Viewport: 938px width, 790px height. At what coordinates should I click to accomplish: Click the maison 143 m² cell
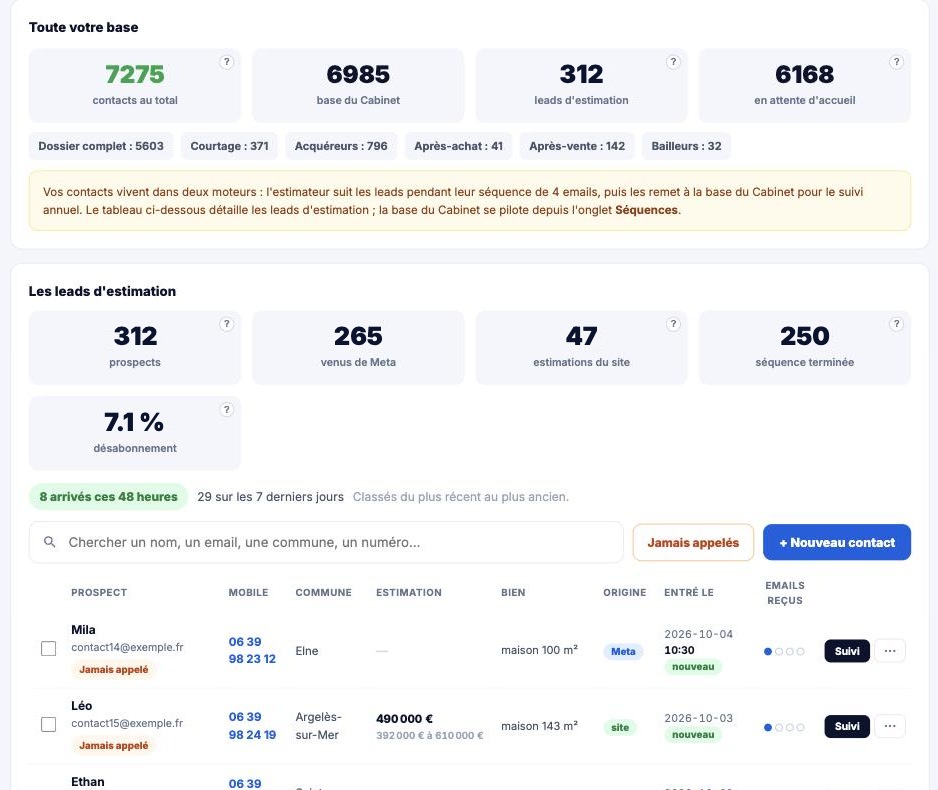click(x=540, y=725)
